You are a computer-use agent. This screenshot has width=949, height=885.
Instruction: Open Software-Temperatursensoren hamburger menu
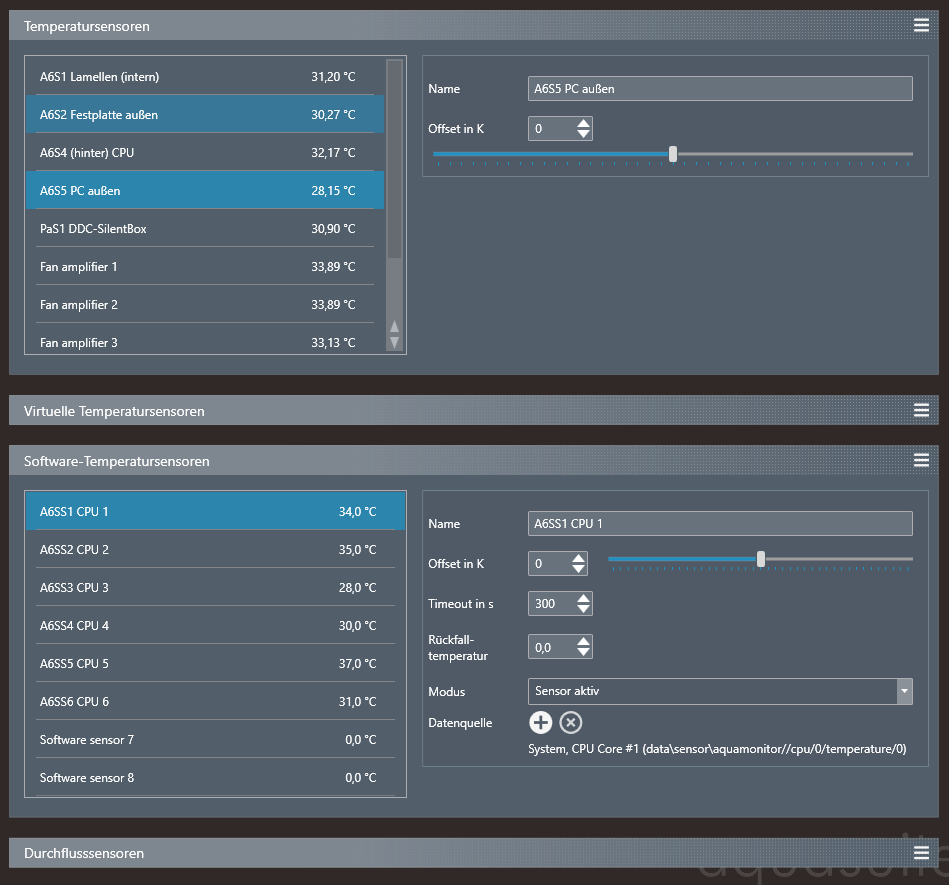tap(921, 460)
